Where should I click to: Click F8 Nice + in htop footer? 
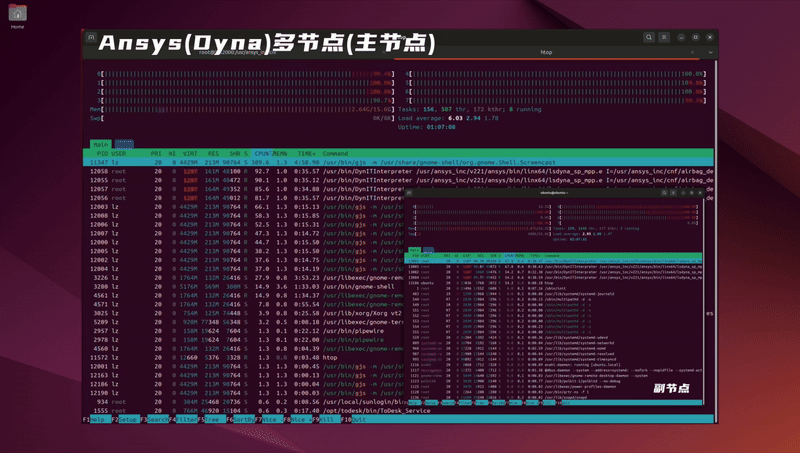[297, 419]
